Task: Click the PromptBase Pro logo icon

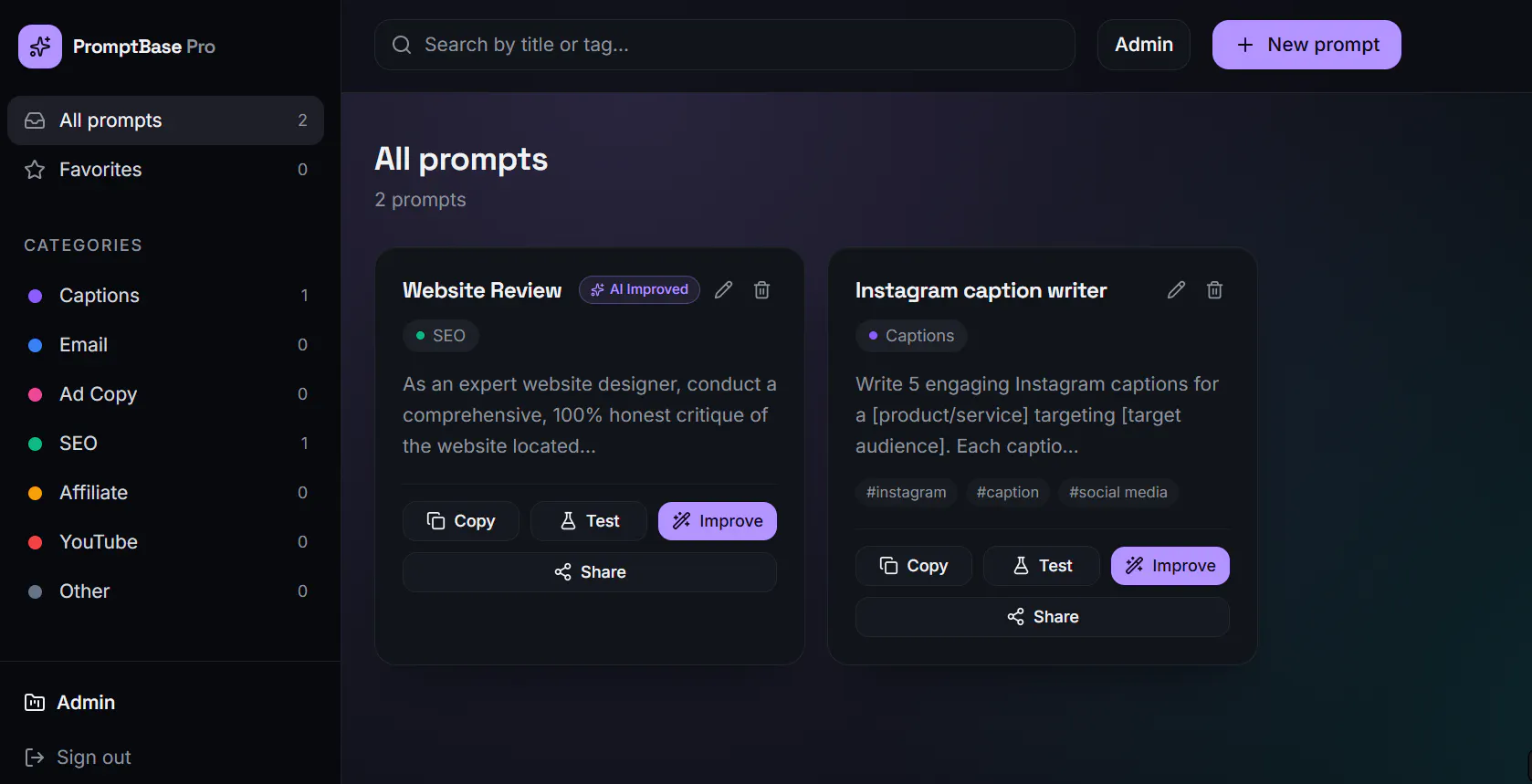Action: coord(40,47)
